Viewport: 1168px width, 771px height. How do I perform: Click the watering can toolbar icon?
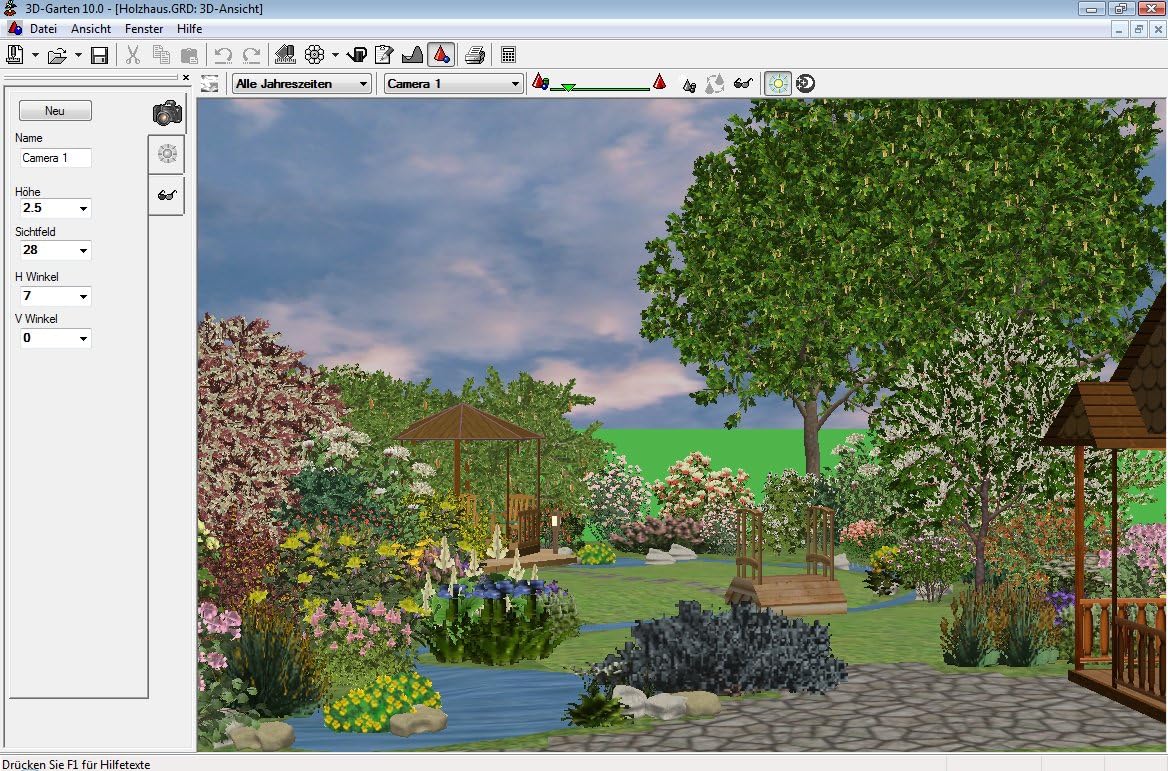point(357,55)
